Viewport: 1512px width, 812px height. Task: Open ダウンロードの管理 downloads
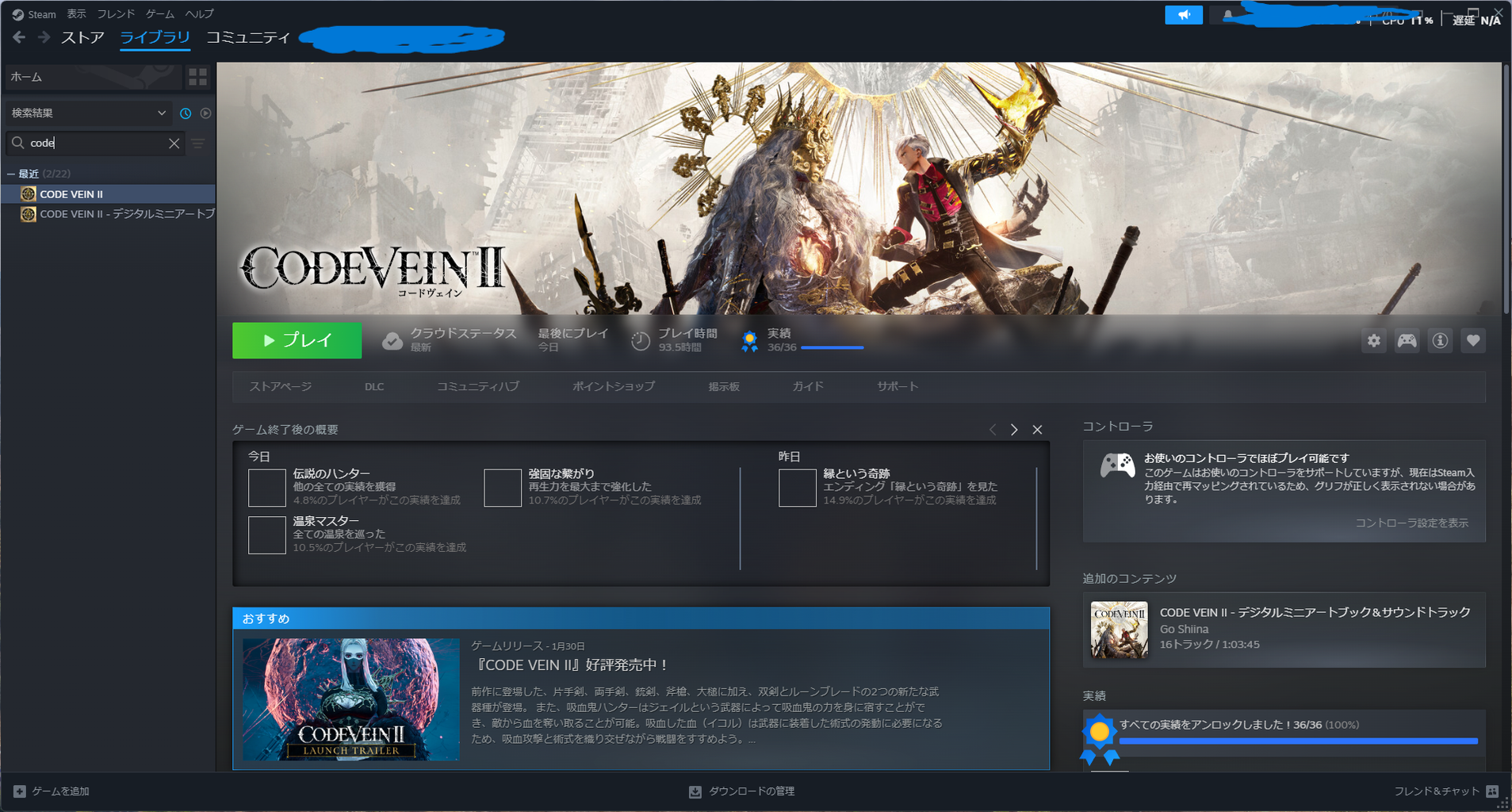click(742, 791)
